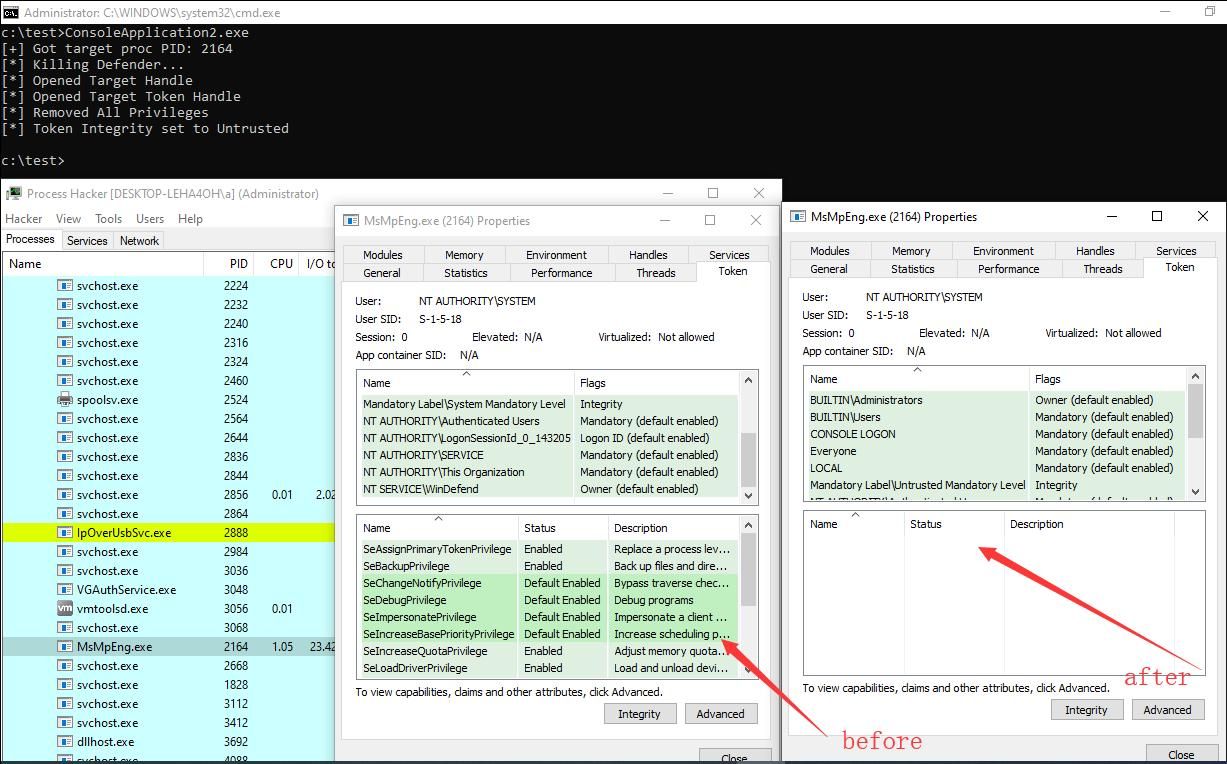Click the VGAuthService.exe process icon

coord(65,590)
